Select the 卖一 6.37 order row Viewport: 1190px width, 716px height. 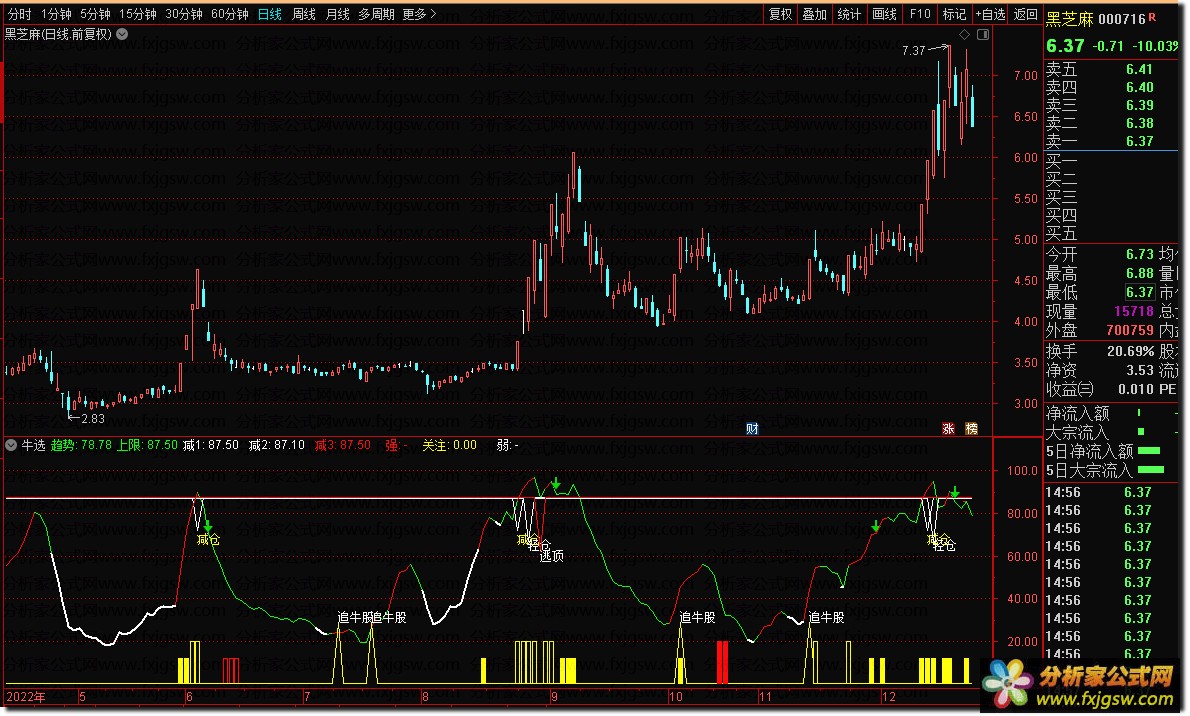click(x=1111, y=141)
